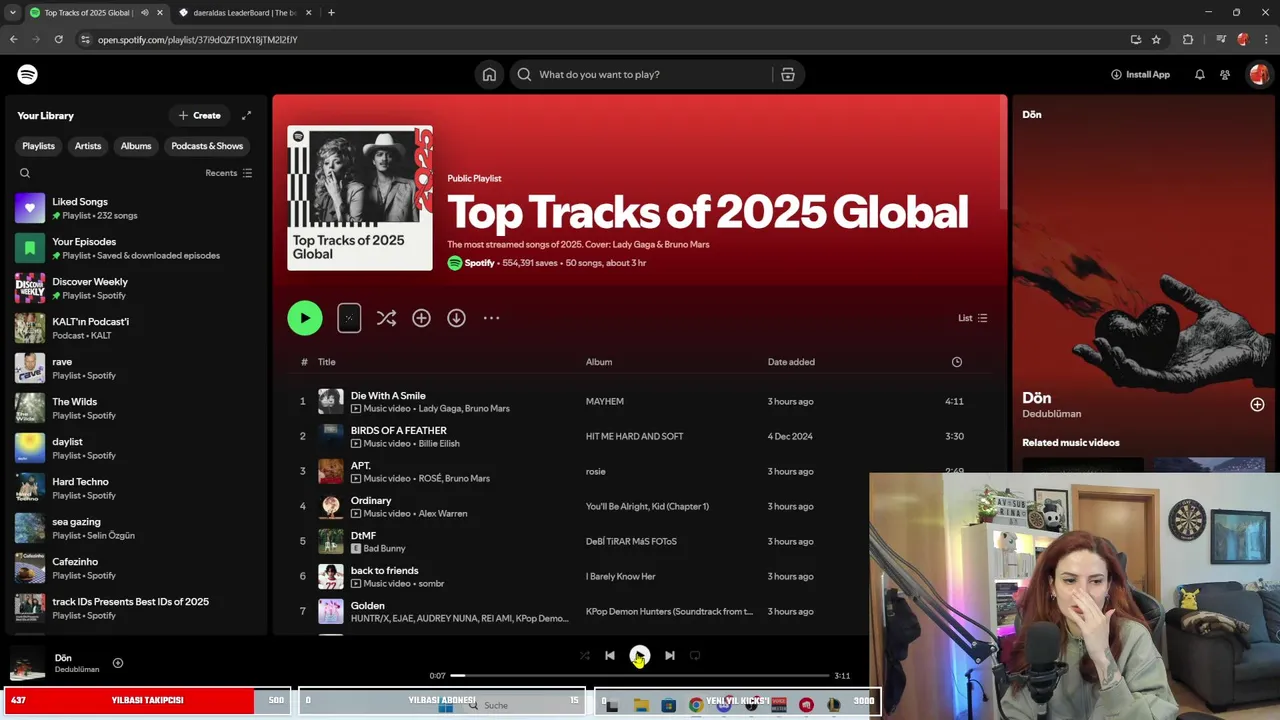Open Liked Songs playlist
This screenshot has width=1280, height=720.
tap(136, 208)
